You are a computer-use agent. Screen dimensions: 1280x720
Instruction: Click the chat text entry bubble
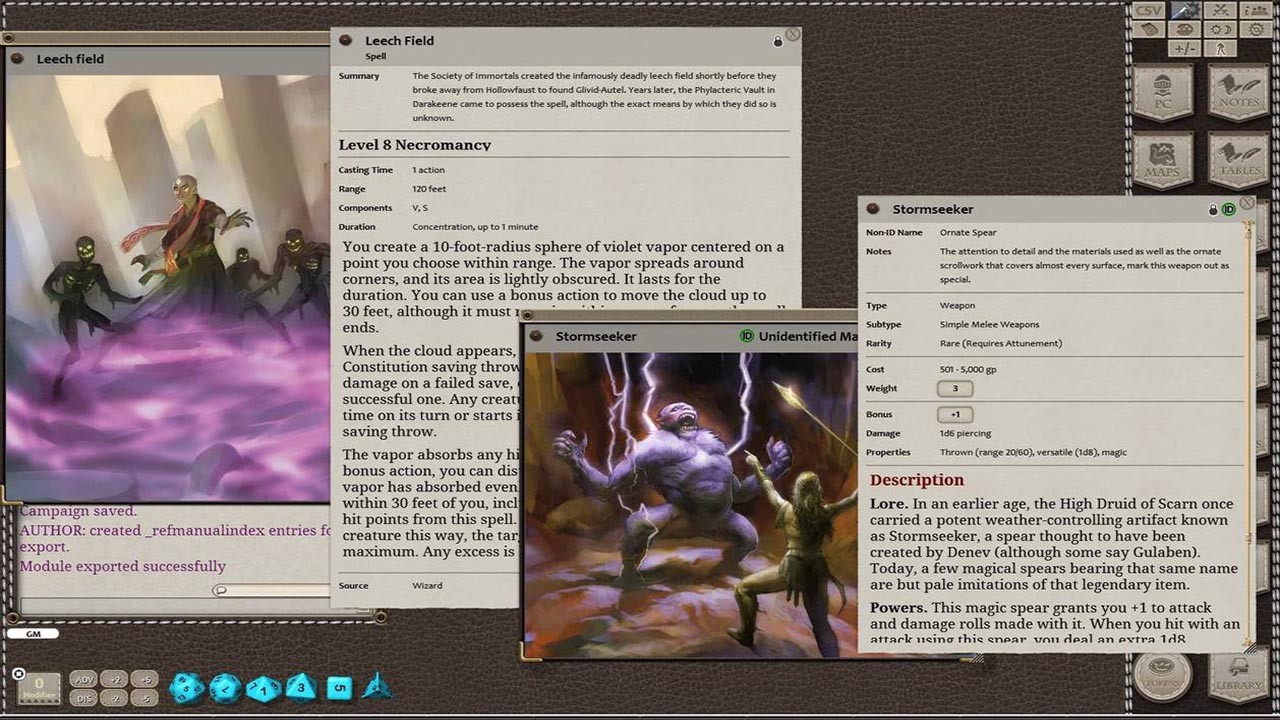[220, 590]
